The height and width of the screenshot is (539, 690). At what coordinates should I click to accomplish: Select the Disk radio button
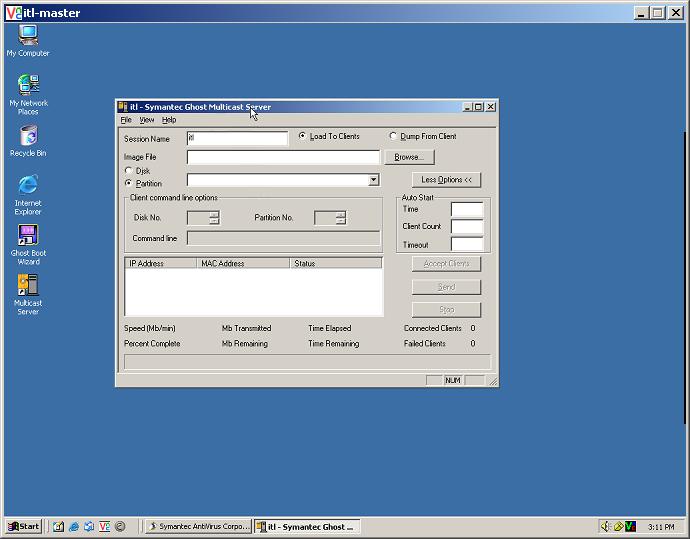click(x=128, y=170)
